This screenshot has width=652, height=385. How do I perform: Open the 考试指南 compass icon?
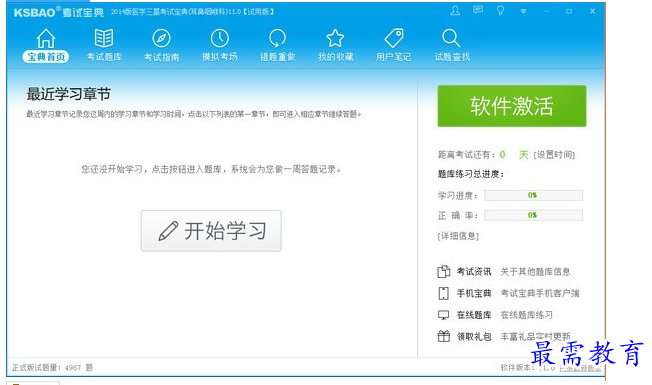point(161,38)
